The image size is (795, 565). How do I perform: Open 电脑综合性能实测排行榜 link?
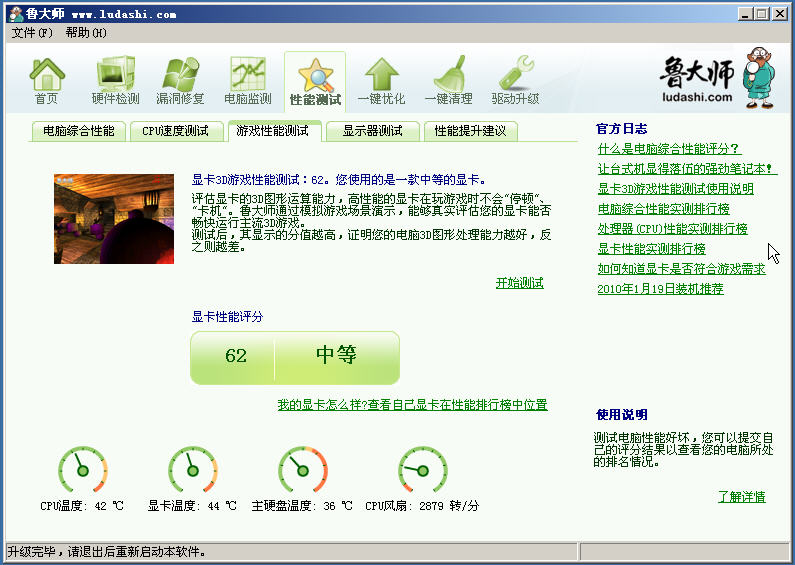pos(664,209)
